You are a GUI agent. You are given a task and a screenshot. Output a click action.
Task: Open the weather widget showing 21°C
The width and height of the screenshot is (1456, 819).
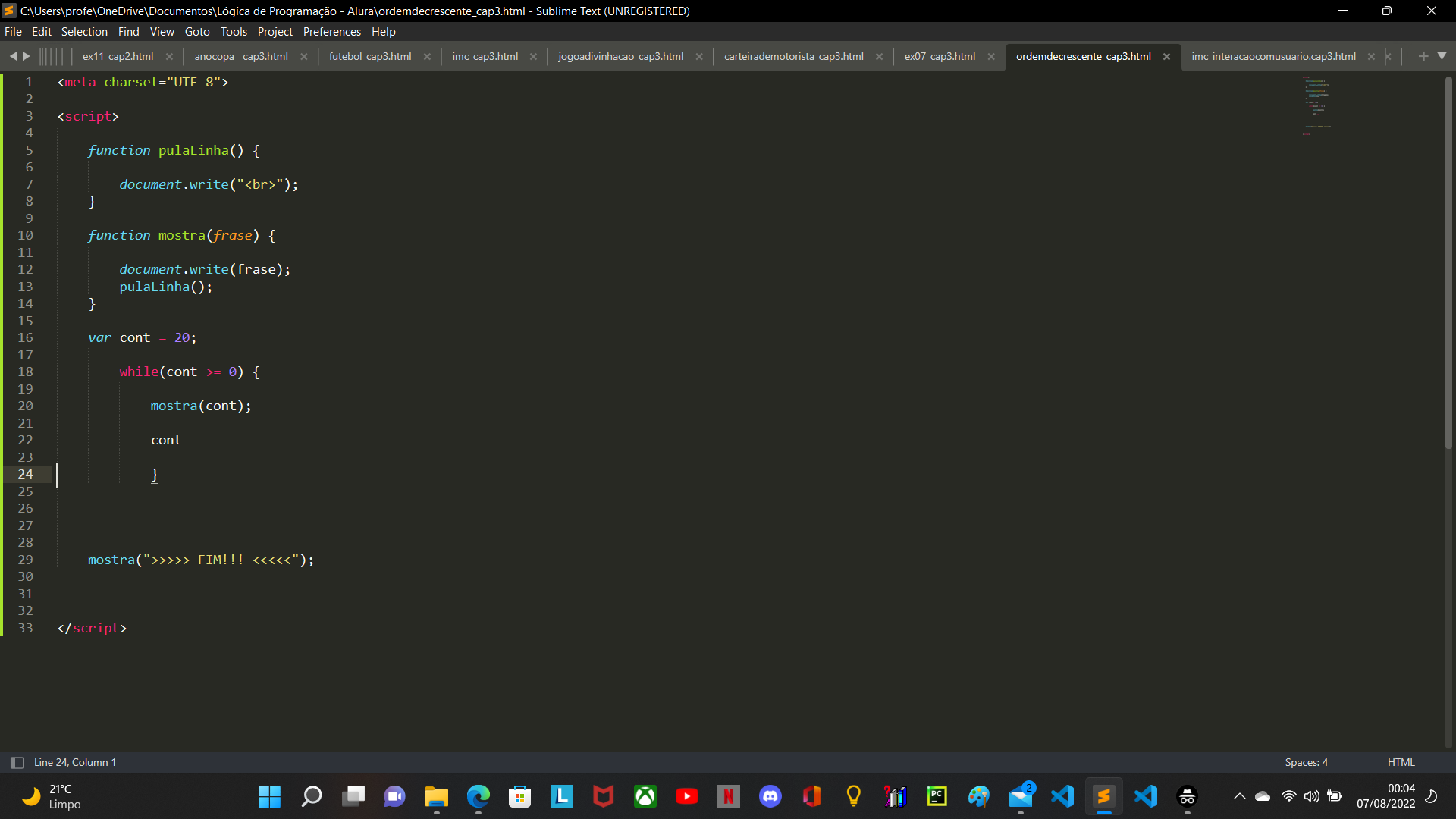click(52, 796)
